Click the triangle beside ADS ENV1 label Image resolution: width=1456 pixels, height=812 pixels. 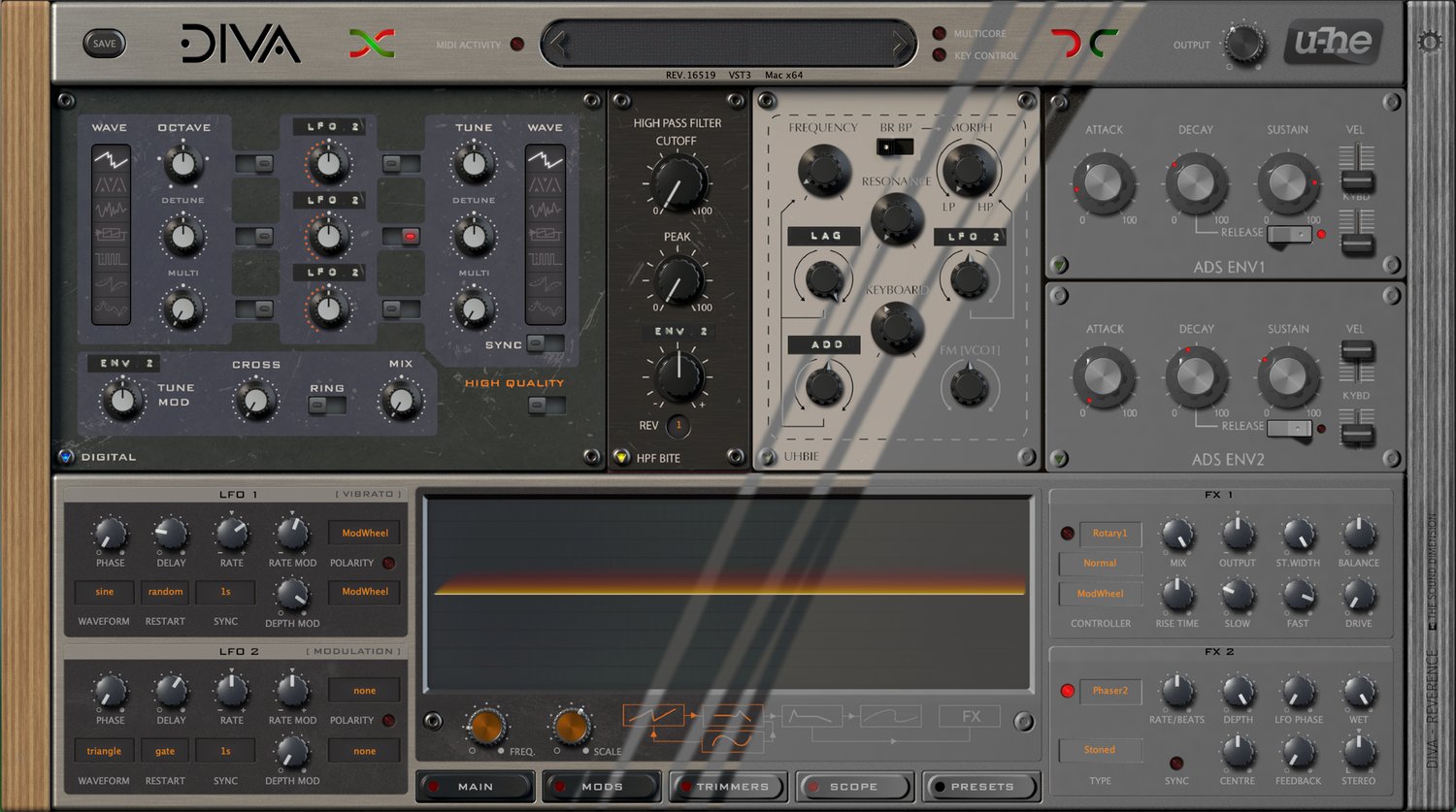pyautogui.click(x=1059, y=264)
